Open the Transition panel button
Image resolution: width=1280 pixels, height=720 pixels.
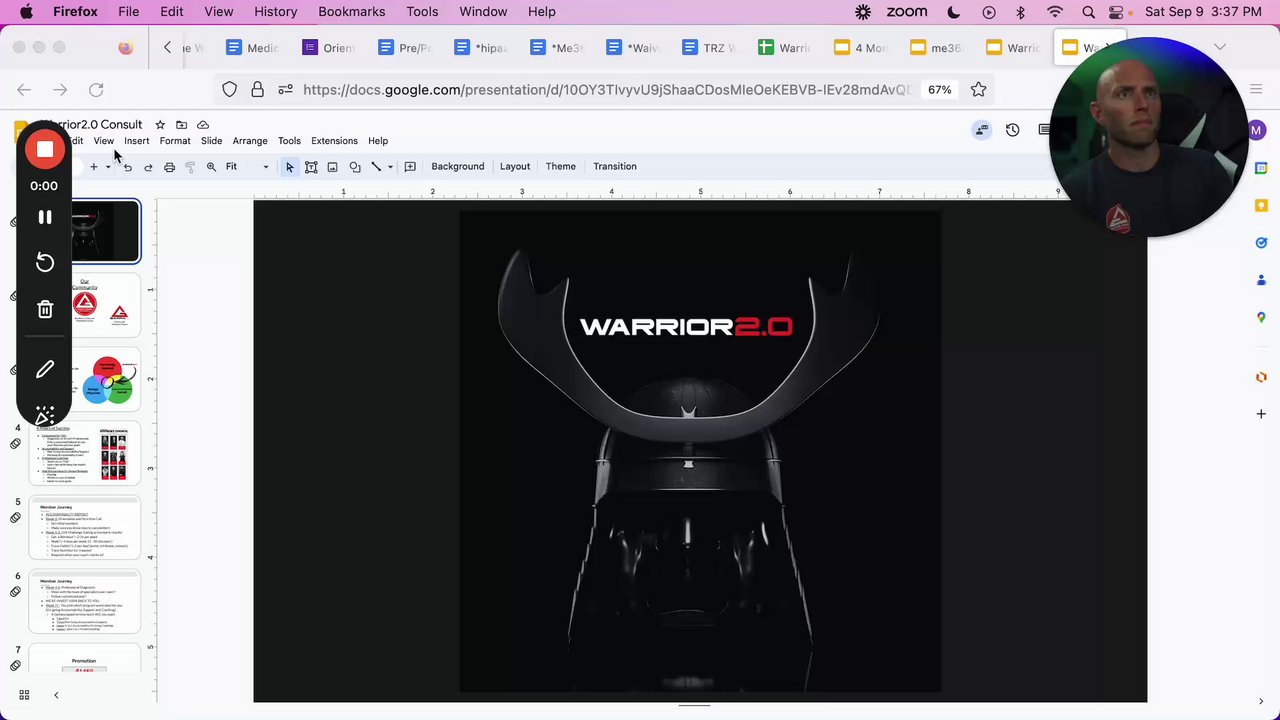615,167
